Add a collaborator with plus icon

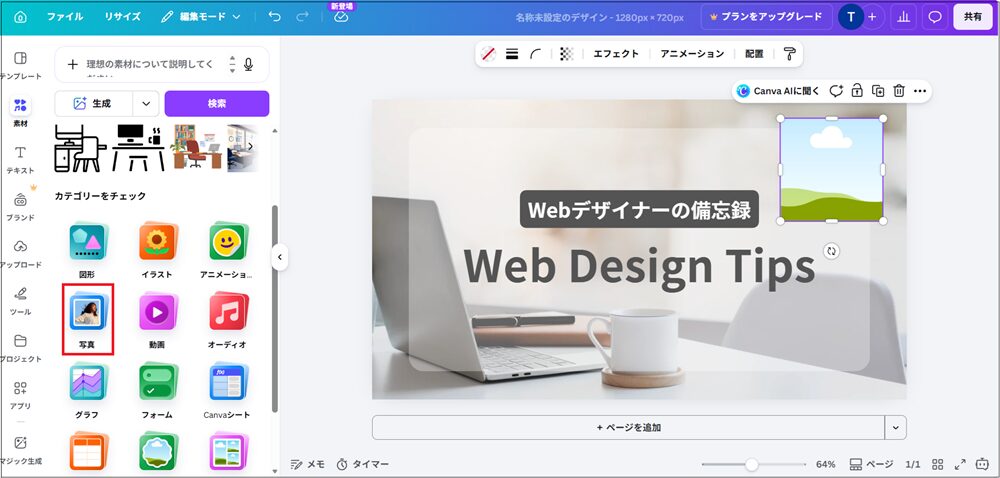872,17
